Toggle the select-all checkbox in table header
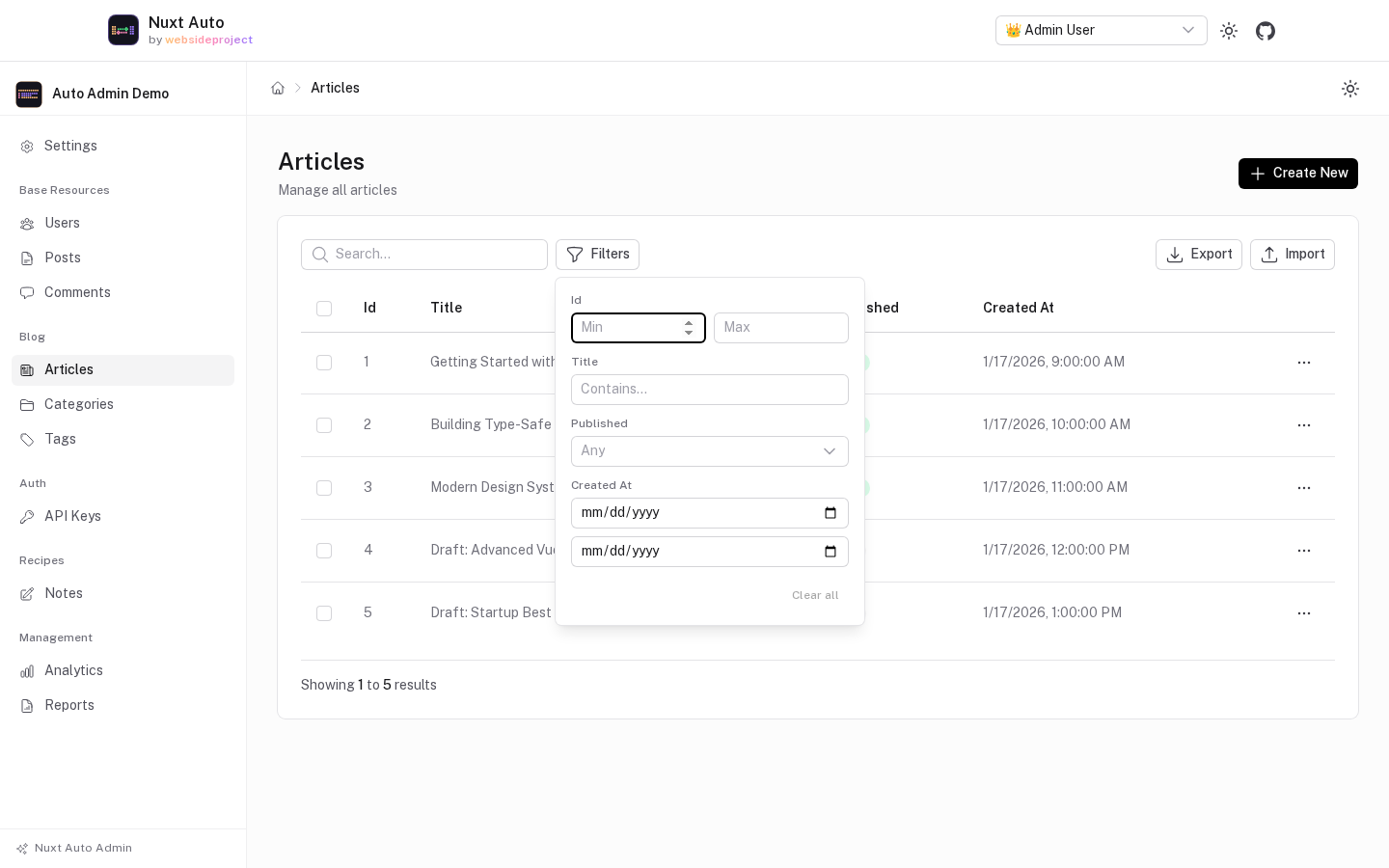This screenshot has width=1389, height=868. pyautogui.click(x=324, y=309)
